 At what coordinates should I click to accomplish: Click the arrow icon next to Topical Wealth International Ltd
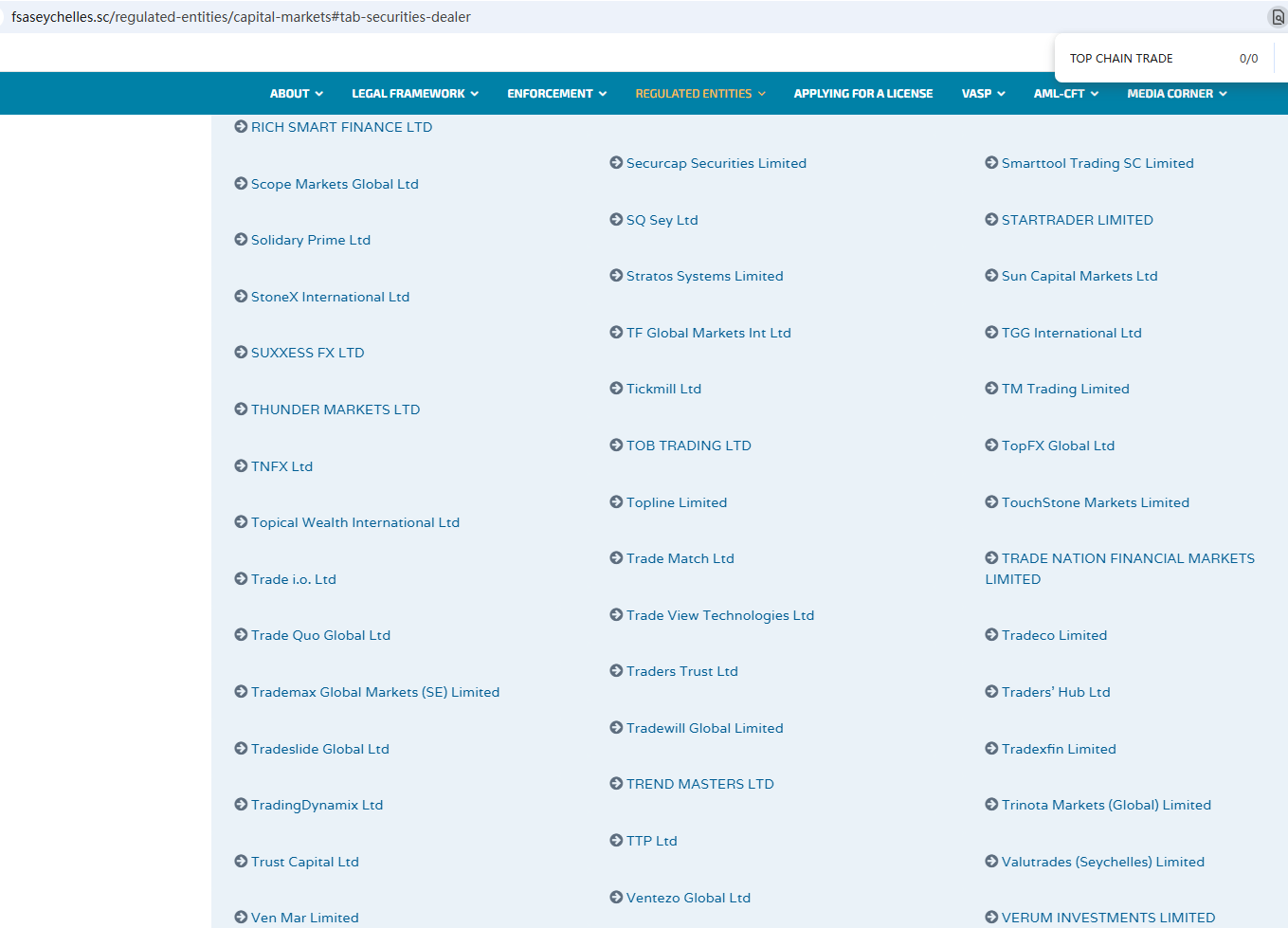click(x=241, y=521)
